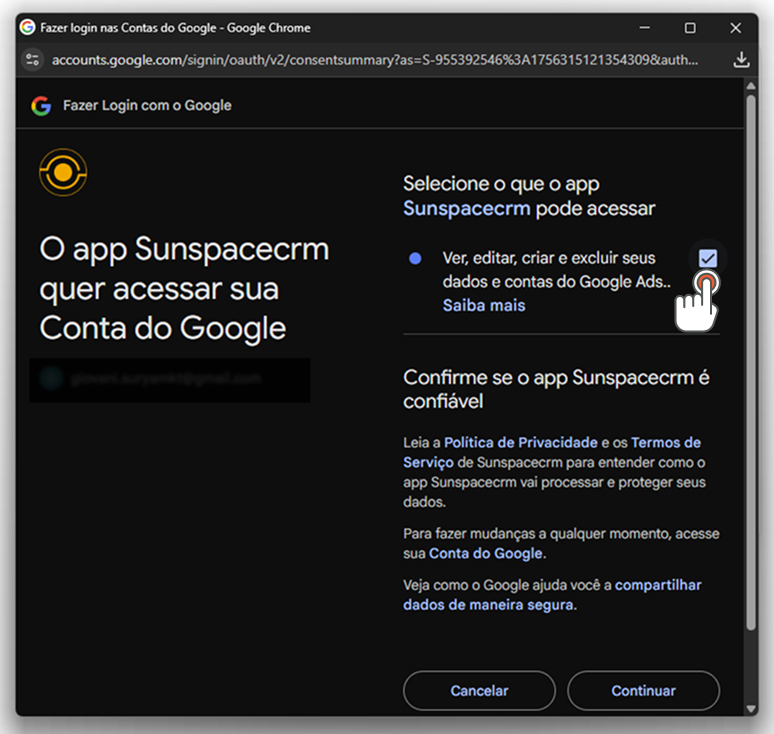Click the Google favicon in the window title bar
This screenshot has height=734, width=774.
point(27,28)
